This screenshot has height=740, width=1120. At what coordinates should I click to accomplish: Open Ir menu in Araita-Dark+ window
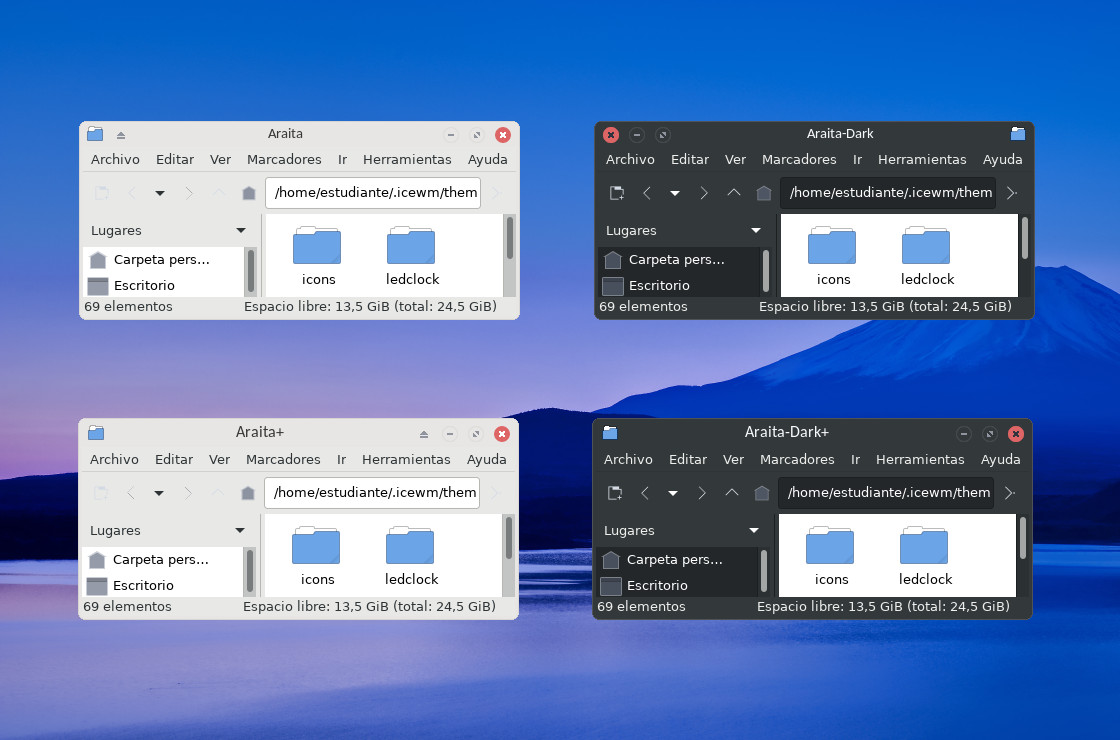point(855,459)
